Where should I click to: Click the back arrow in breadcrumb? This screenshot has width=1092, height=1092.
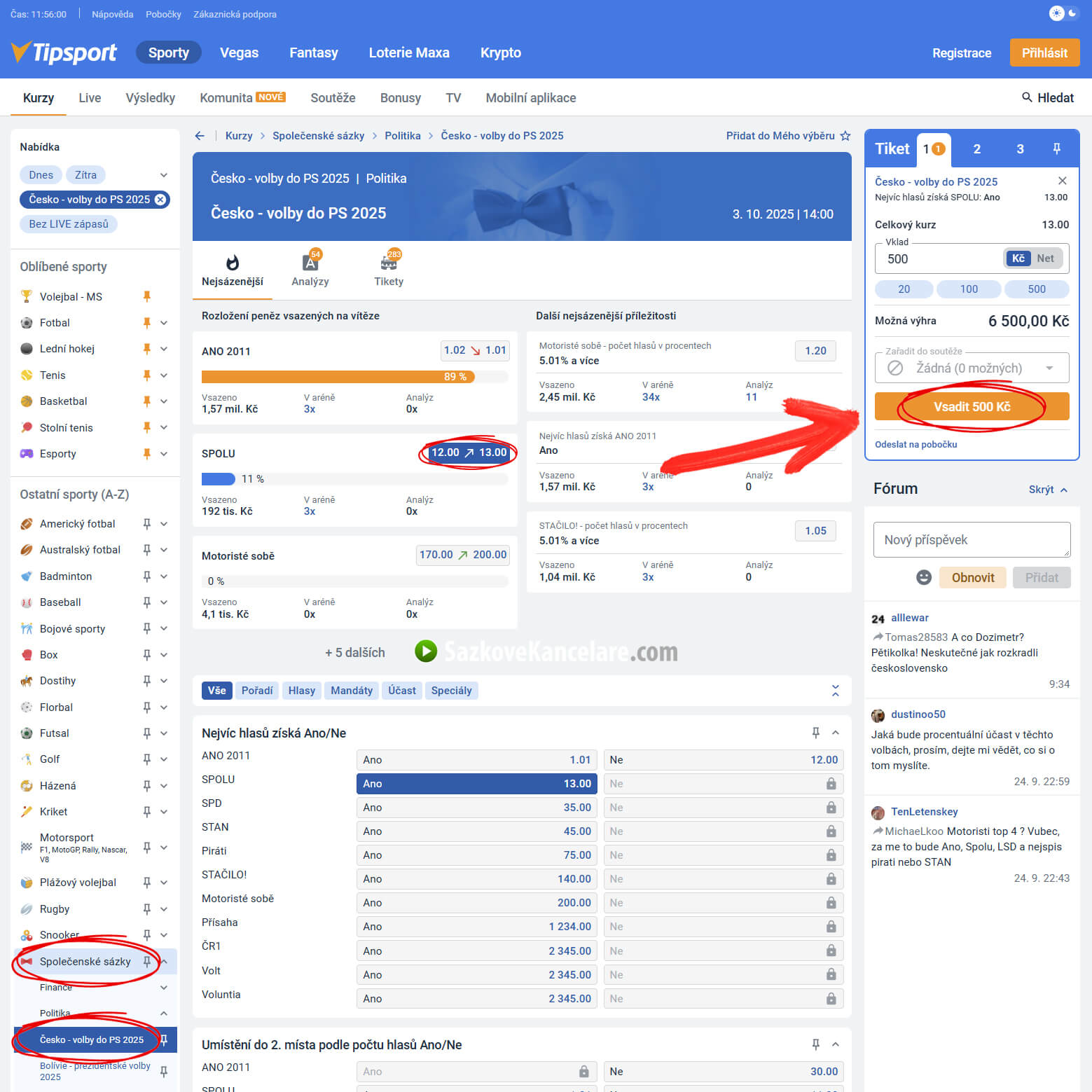[x=200, y=136]
